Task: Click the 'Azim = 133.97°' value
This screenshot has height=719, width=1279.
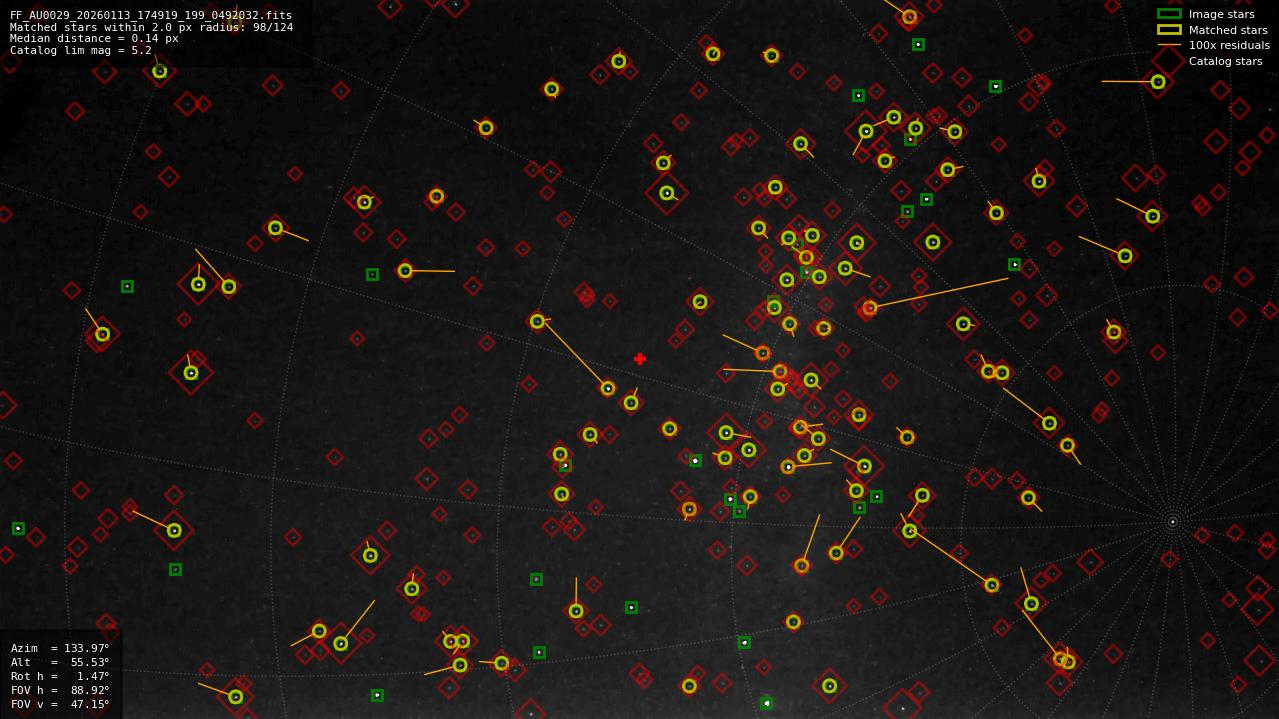Action: (x=60, y=648)
